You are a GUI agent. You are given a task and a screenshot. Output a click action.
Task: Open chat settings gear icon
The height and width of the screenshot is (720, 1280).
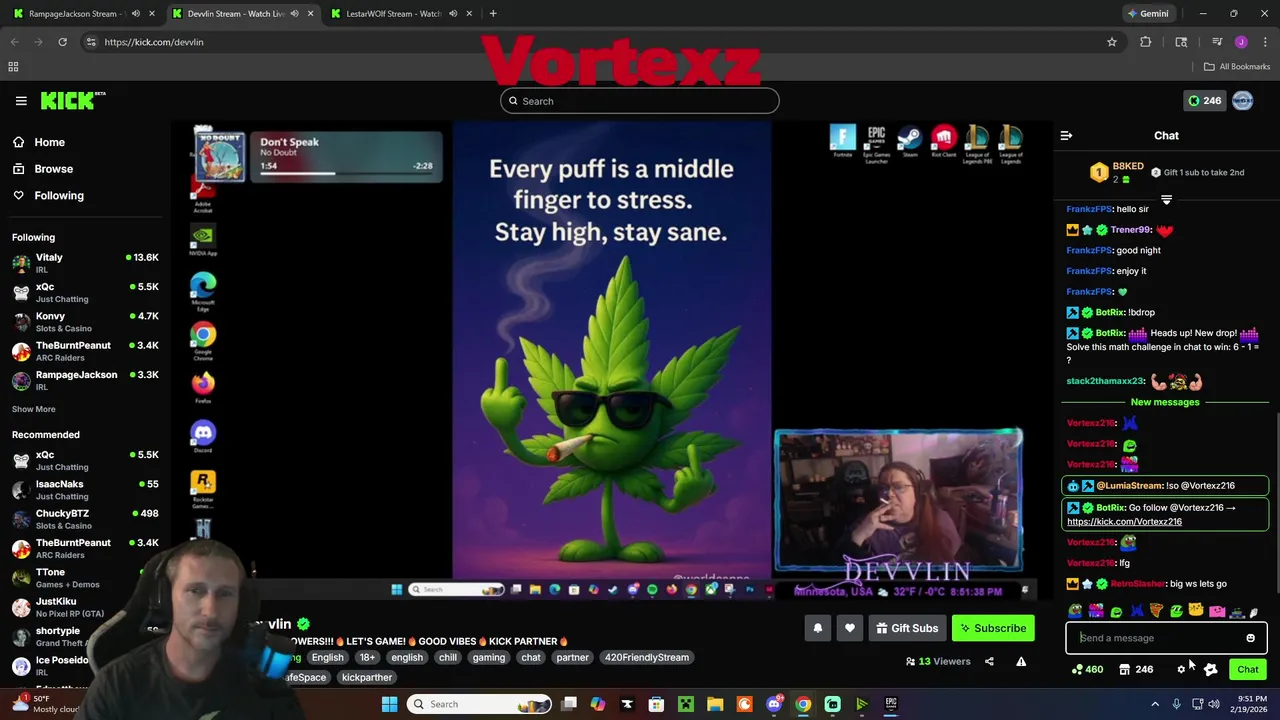[1181, 669]
